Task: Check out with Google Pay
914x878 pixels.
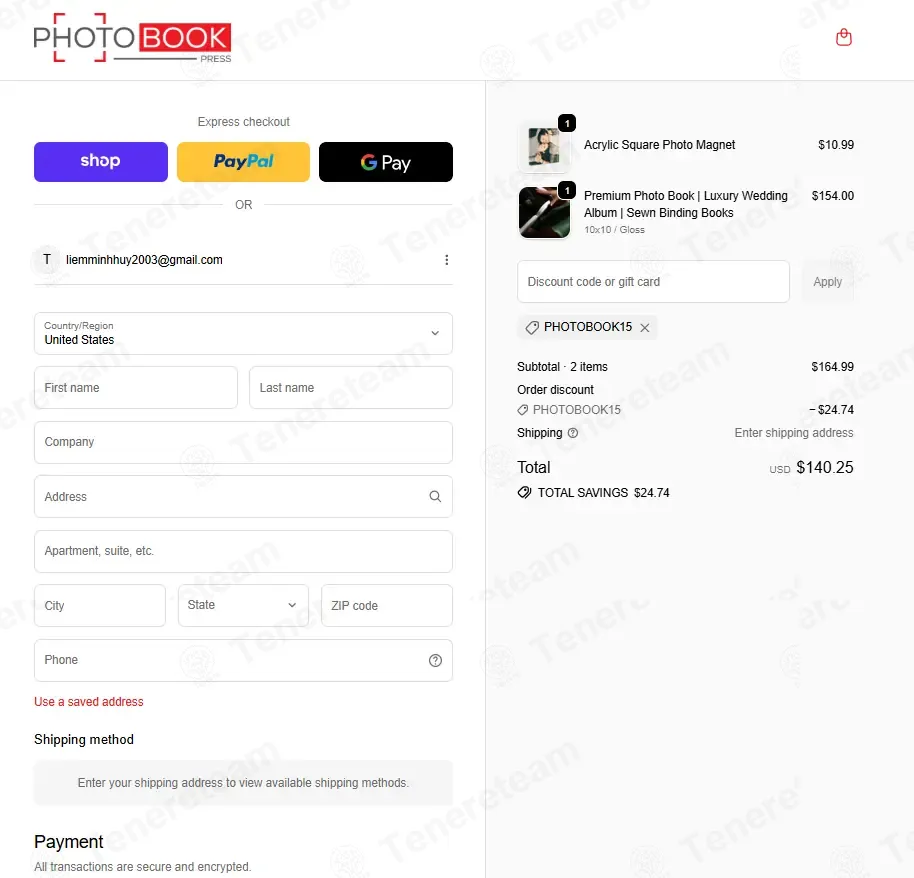Action: click(x=386, y=161)
